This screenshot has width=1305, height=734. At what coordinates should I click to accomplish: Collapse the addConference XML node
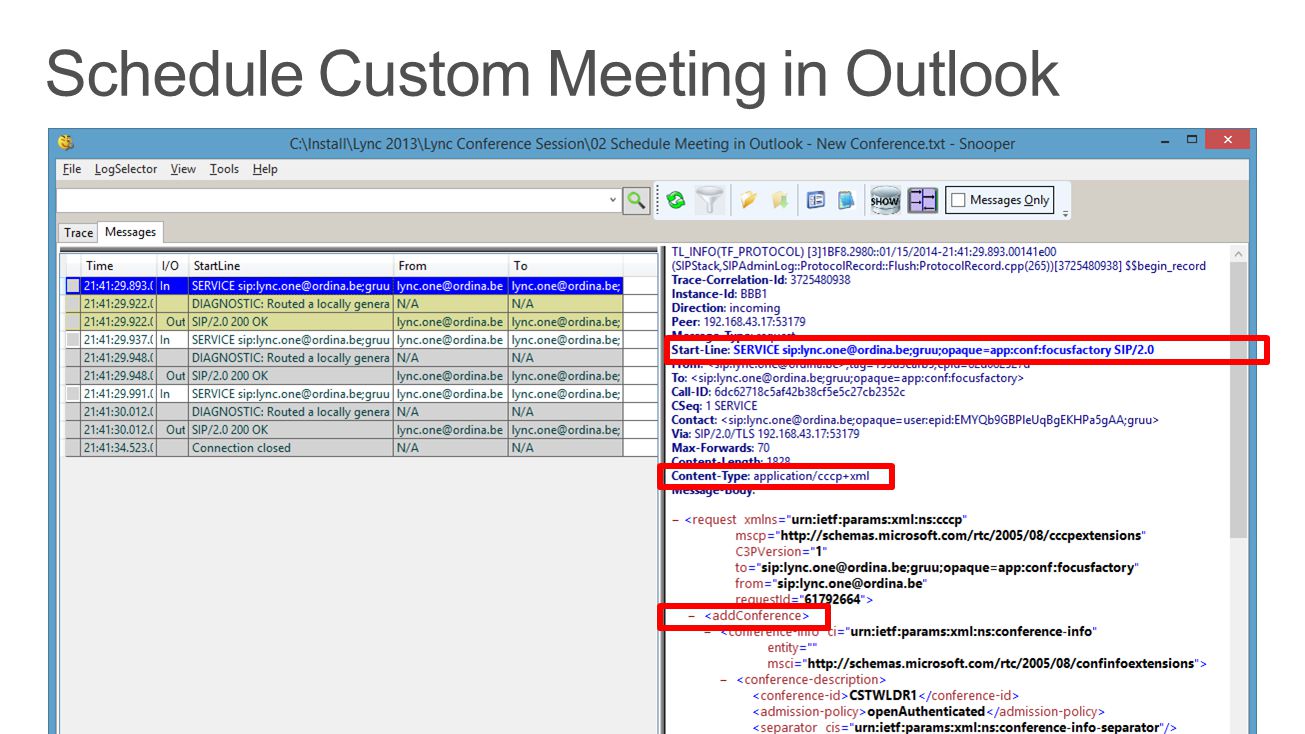693,616
